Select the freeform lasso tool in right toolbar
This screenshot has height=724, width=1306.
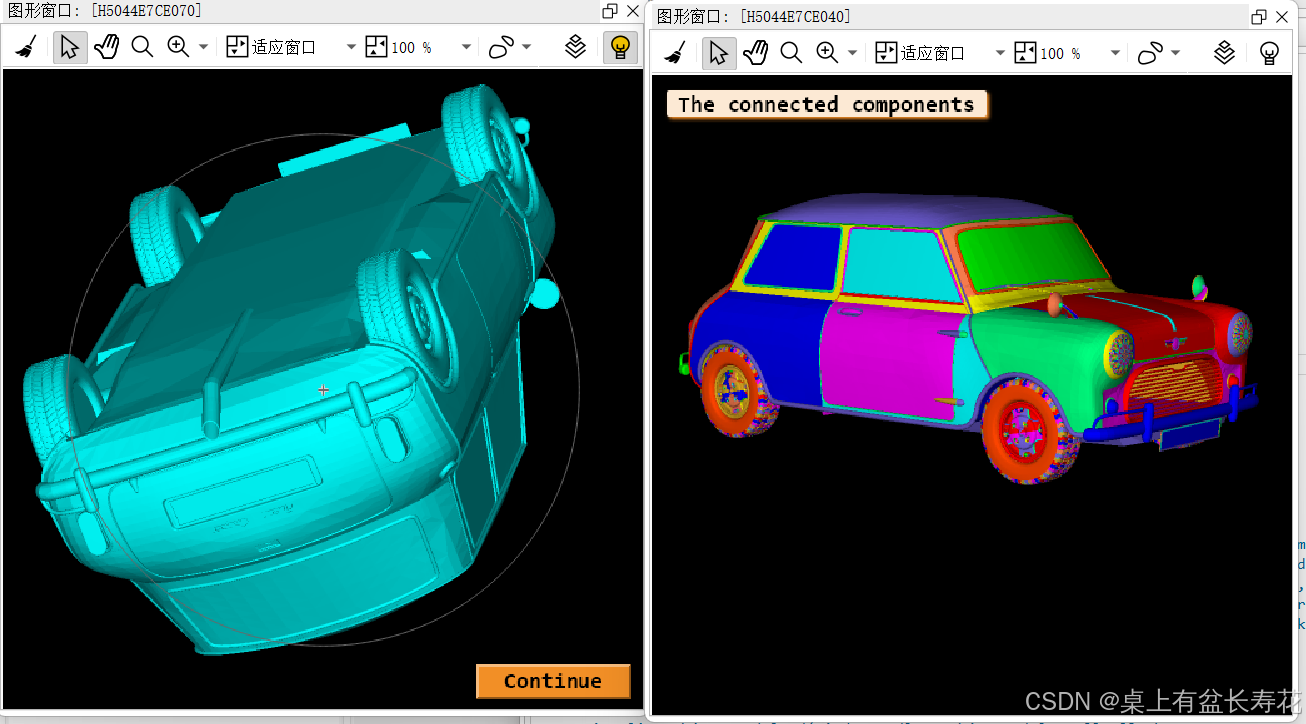[1150, 52]
